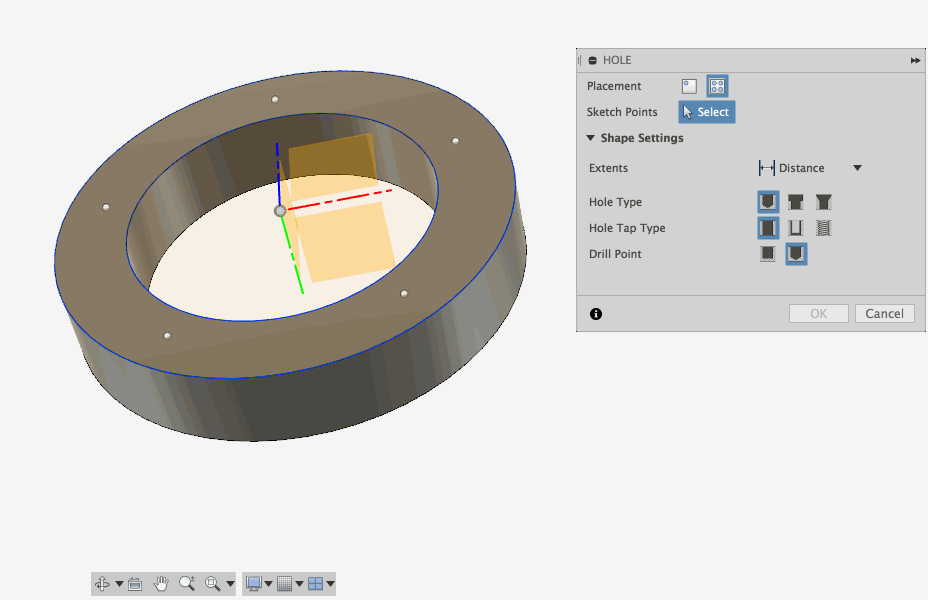
Task: Set Hole Type to countersink
Action: point(824,202)
